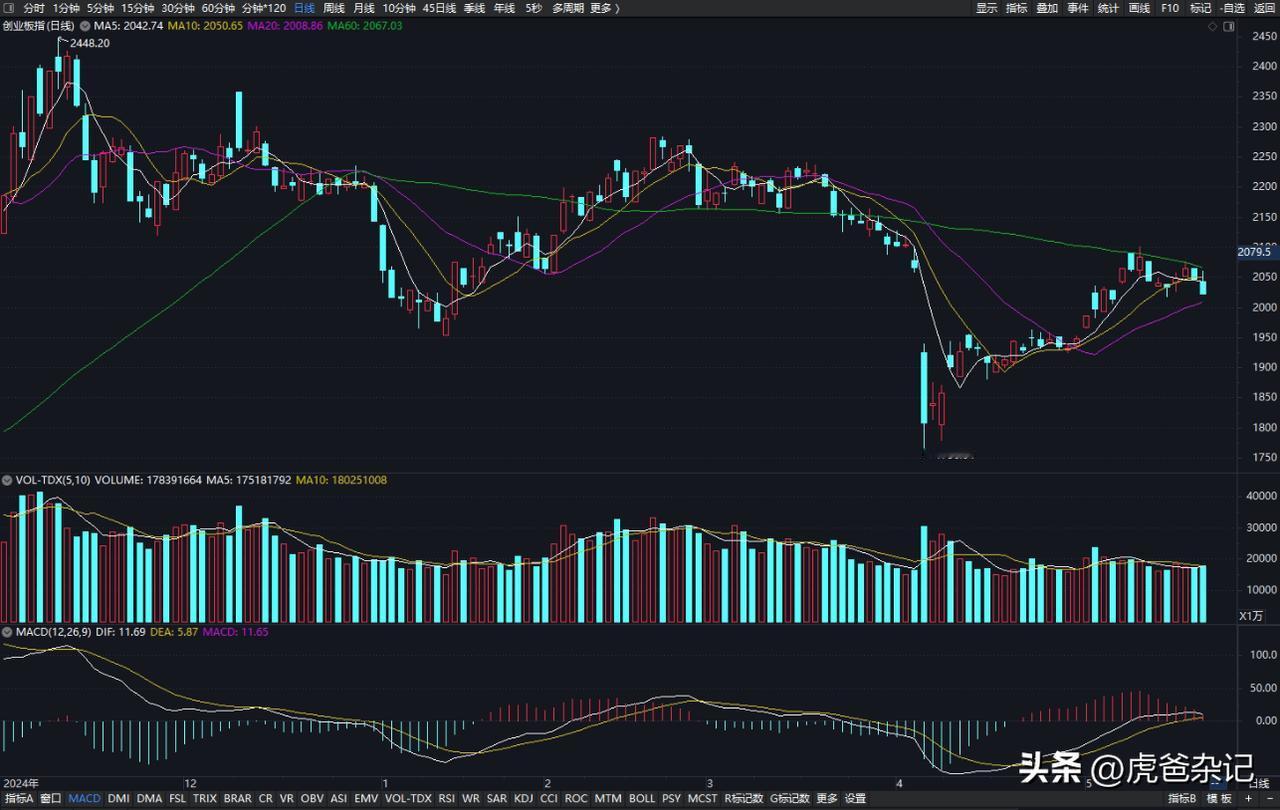This screenshot has width=1280, height=810.
Task: Select the MCST indicator tab
Action: (703, 799)
